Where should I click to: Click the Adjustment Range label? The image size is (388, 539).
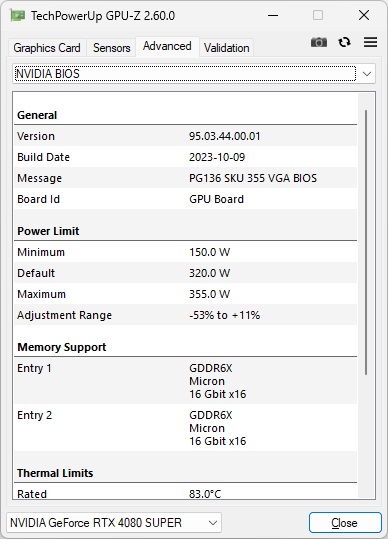click(65, 315)
